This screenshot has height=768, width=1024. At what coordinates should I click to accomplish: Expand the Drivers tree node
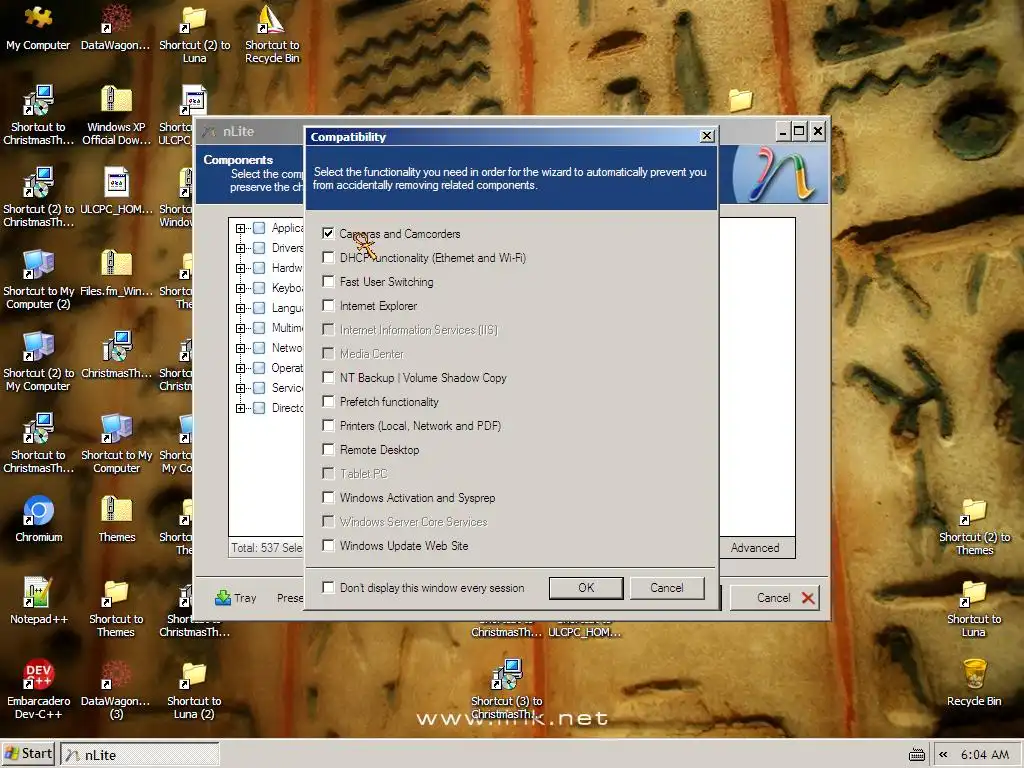tap(240, 248)
